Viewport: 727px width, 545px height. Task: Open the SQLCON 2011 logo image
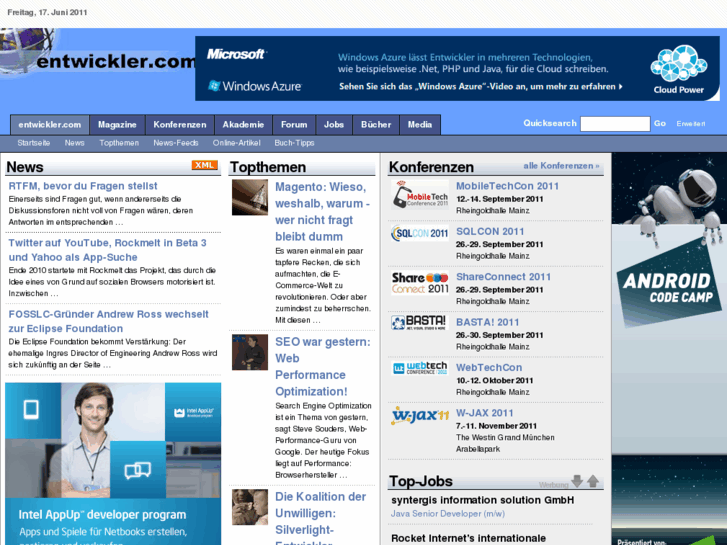click(x=420, y=233)
